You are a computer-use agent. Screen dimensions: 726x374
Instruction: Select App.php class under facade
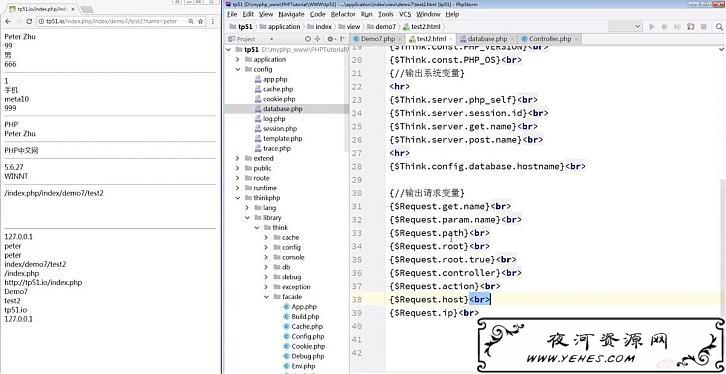point(300,307)
